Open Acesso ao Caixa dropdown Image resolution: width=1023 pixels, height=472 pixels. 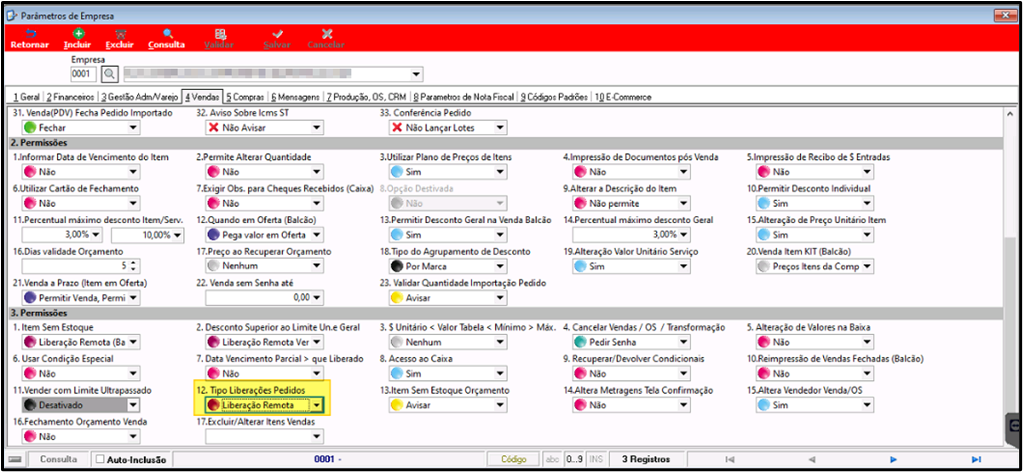tap(500, 374)
